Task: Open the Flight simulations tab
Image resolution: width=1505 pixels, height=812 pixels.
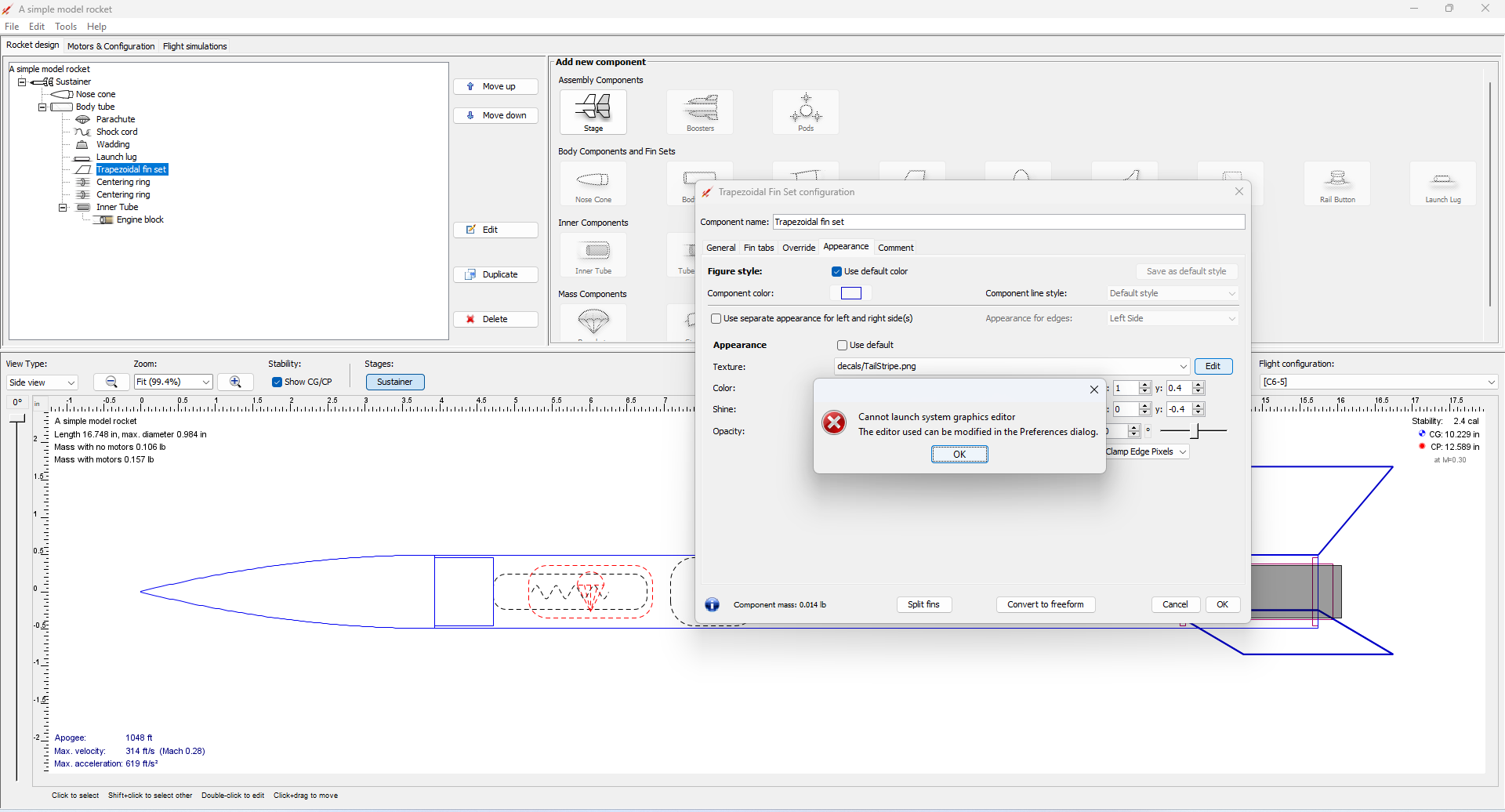Action: click(194, 45)
